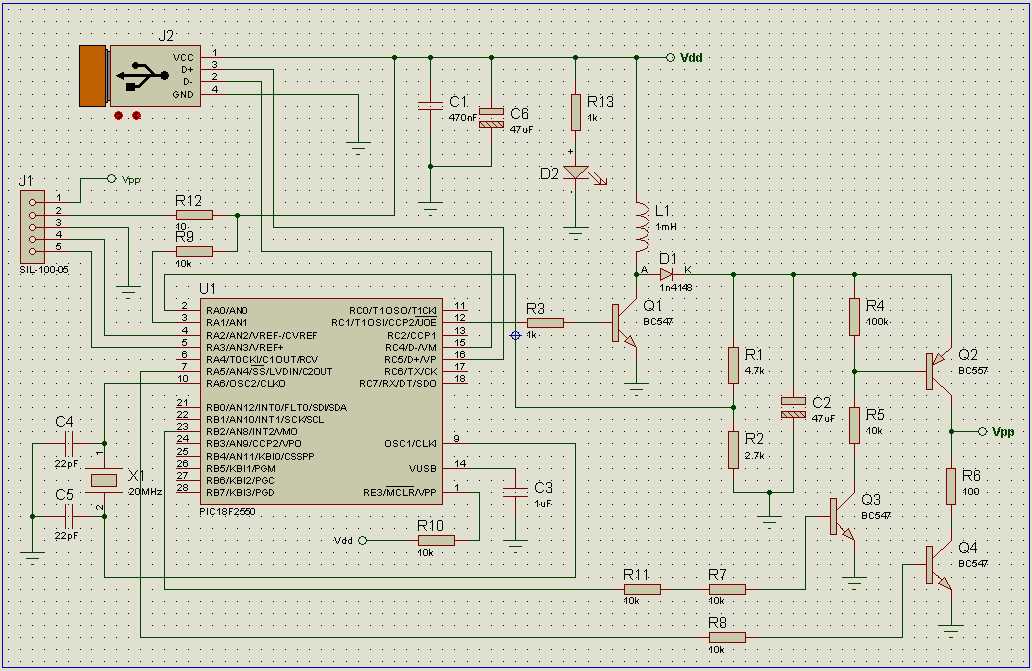The width and height of the screenshot is (1032, 671).
Task: Select resistor R2 2.7k
Action: point(734,450)
